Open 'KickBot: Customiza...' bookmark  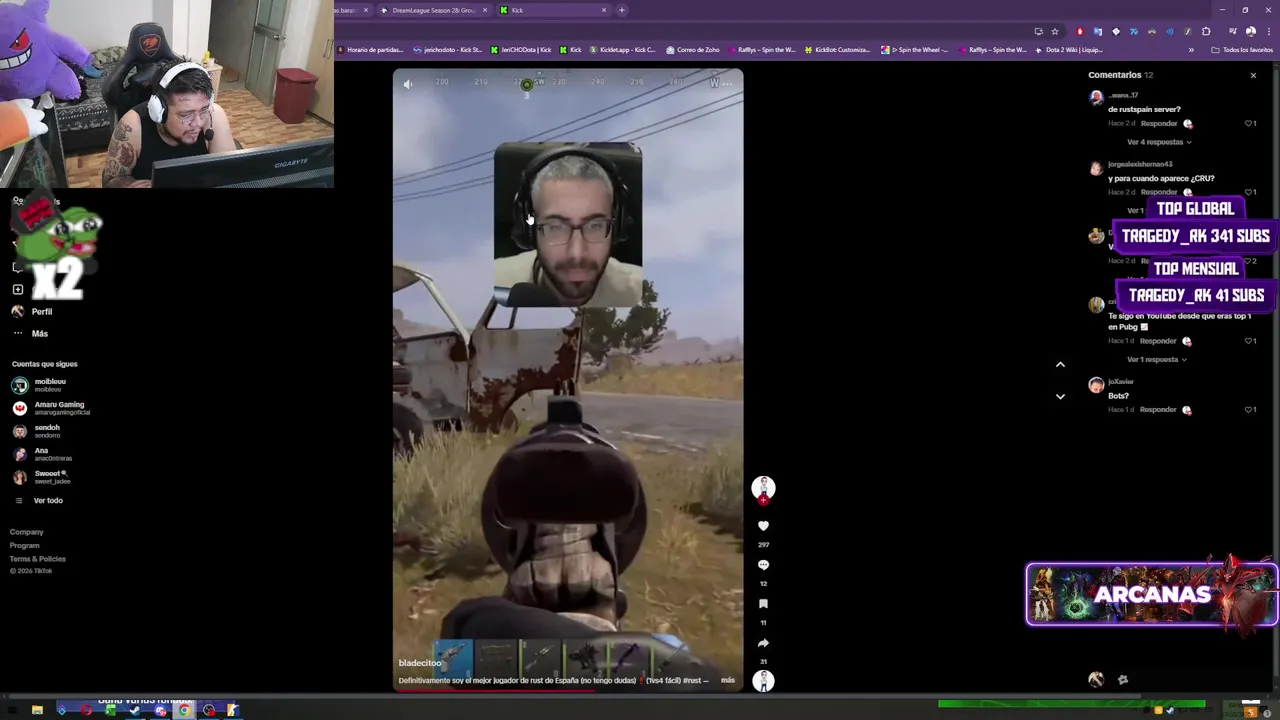[x=837, y=50]
